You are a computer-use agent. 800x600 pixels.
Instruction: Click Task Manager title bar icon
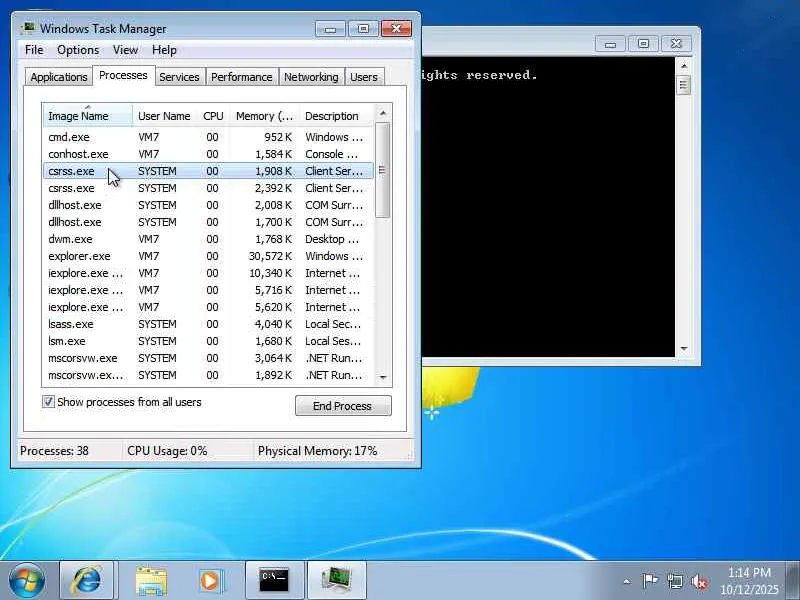28,28
